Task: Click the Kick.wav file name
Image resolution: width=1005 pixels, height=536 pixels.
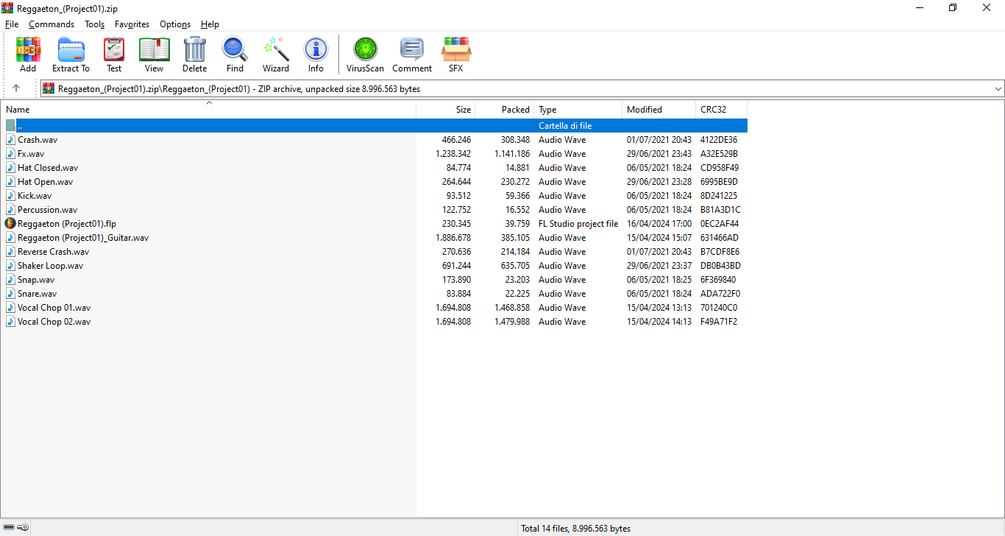Action: 35,196
